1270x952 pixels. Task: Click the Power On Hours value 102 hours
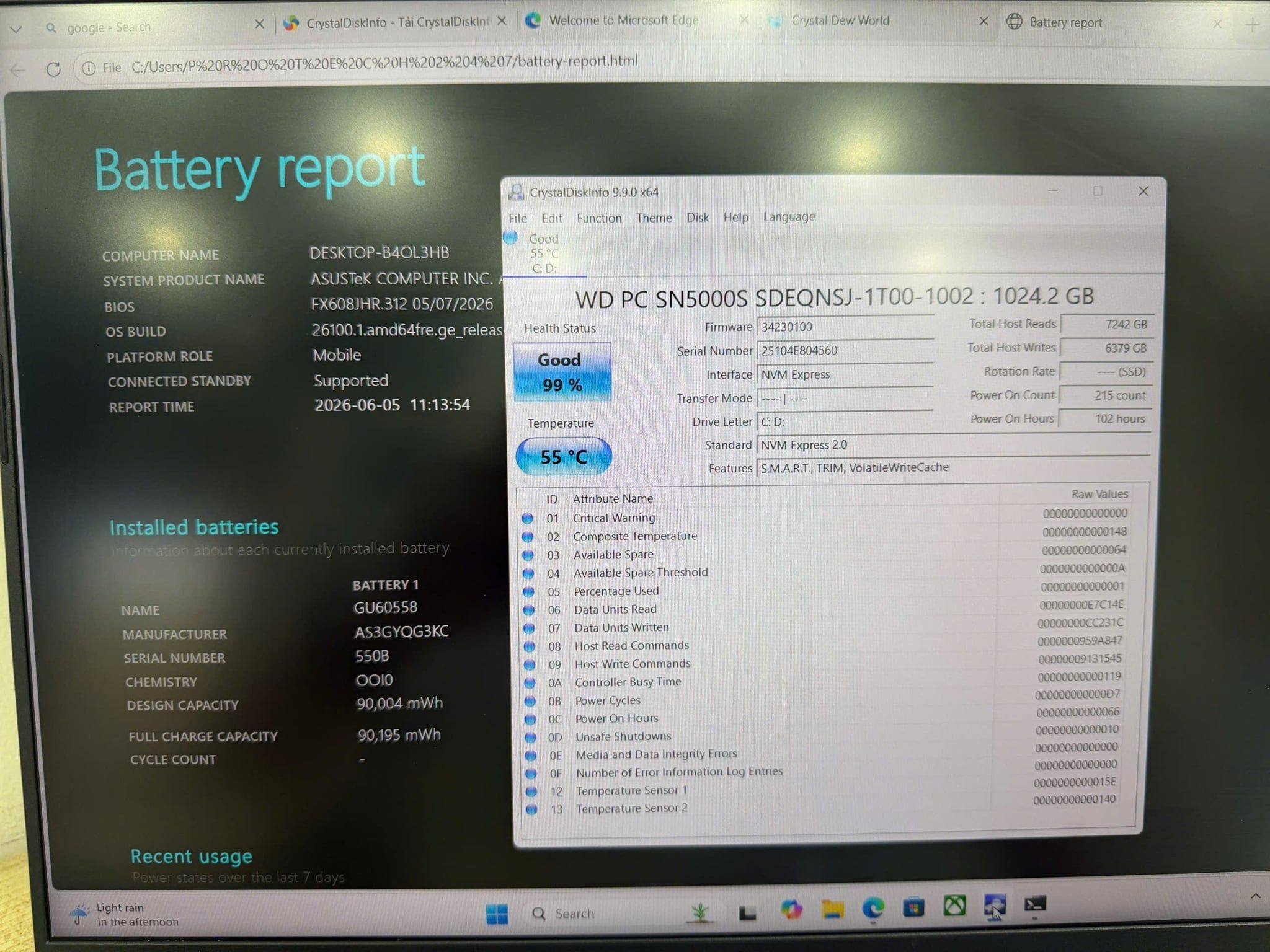tap(1106, 418)
